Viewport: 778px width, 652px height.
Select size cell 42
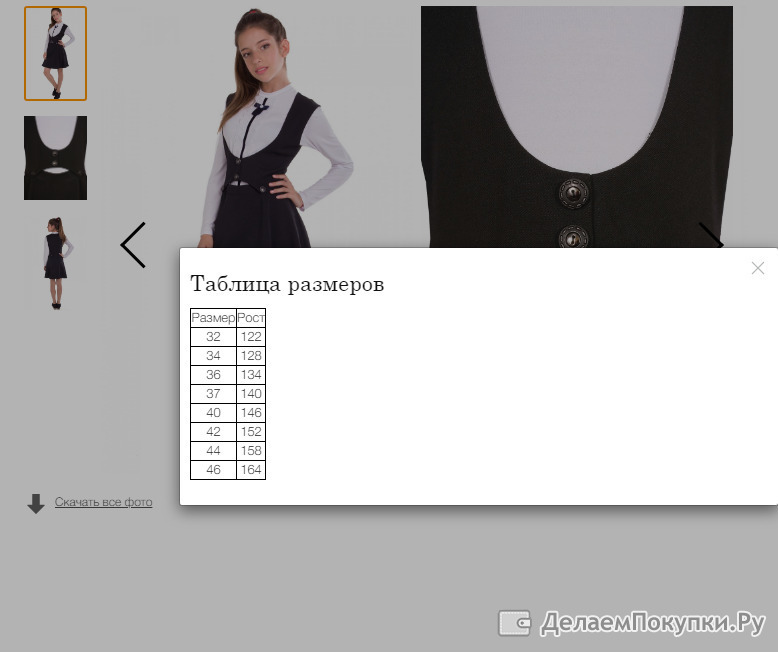pos(213,432)
